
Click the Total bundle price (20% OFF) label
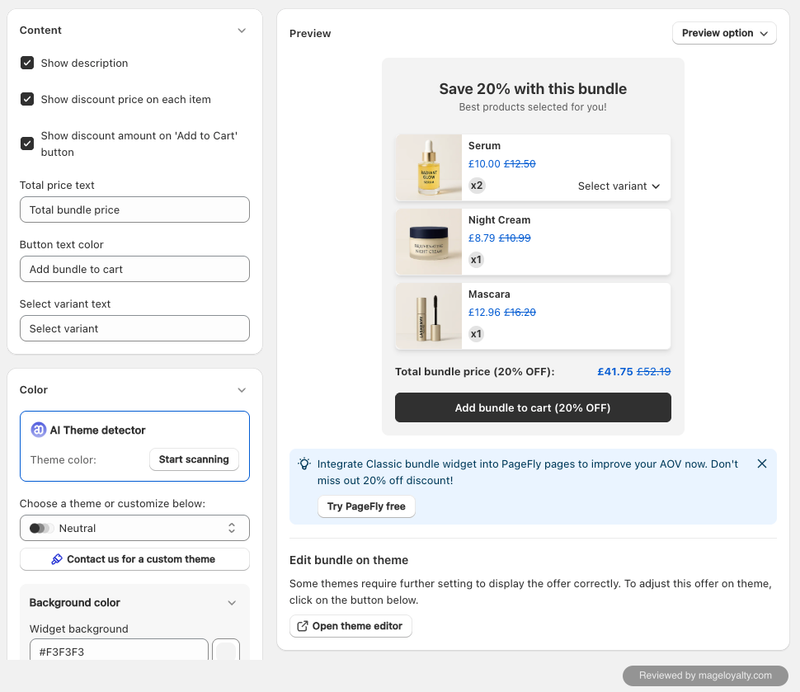tap(474, 372)
